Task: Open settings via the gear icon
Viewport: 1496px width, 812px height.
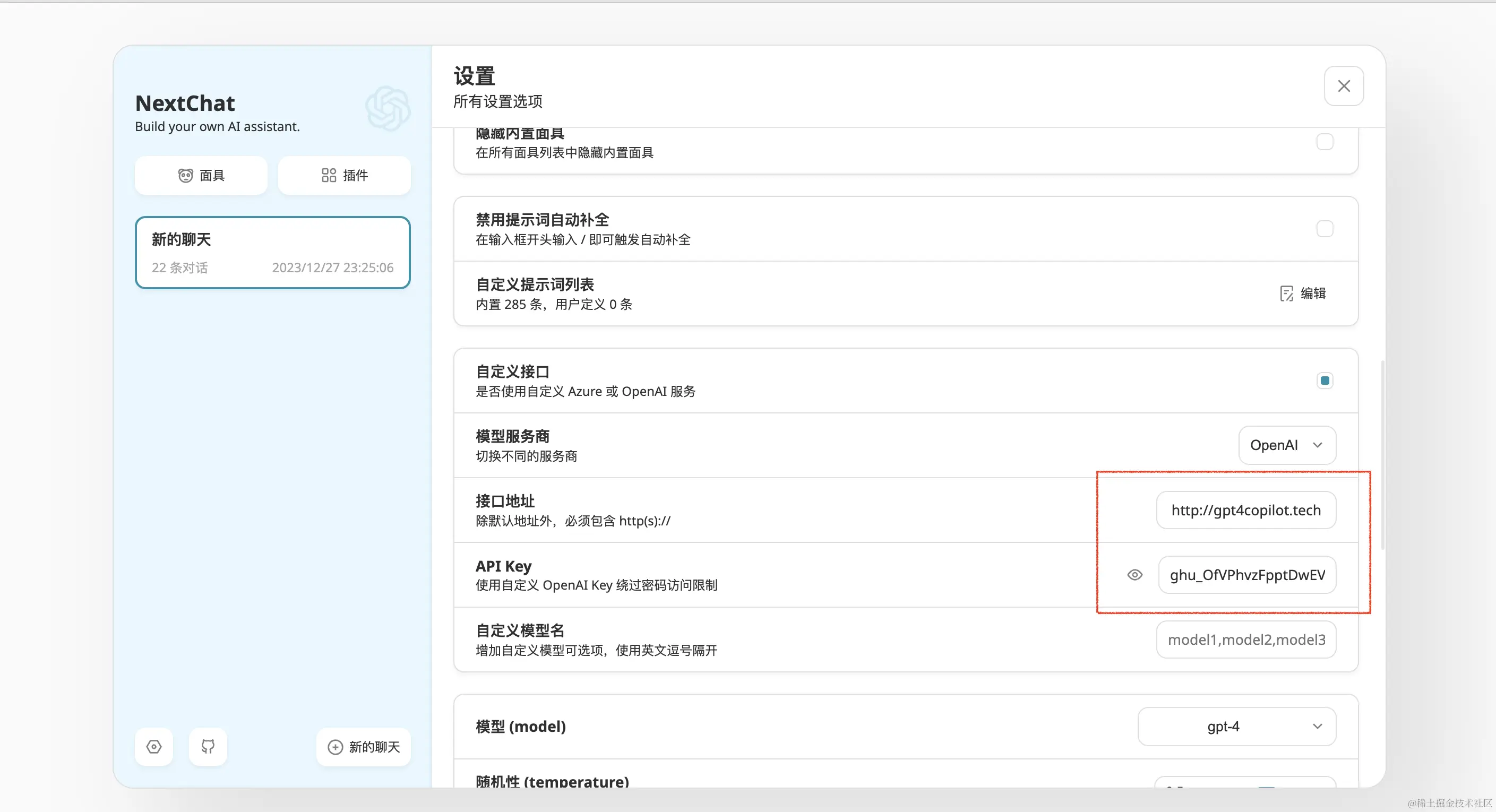Action: pos(154,746)
